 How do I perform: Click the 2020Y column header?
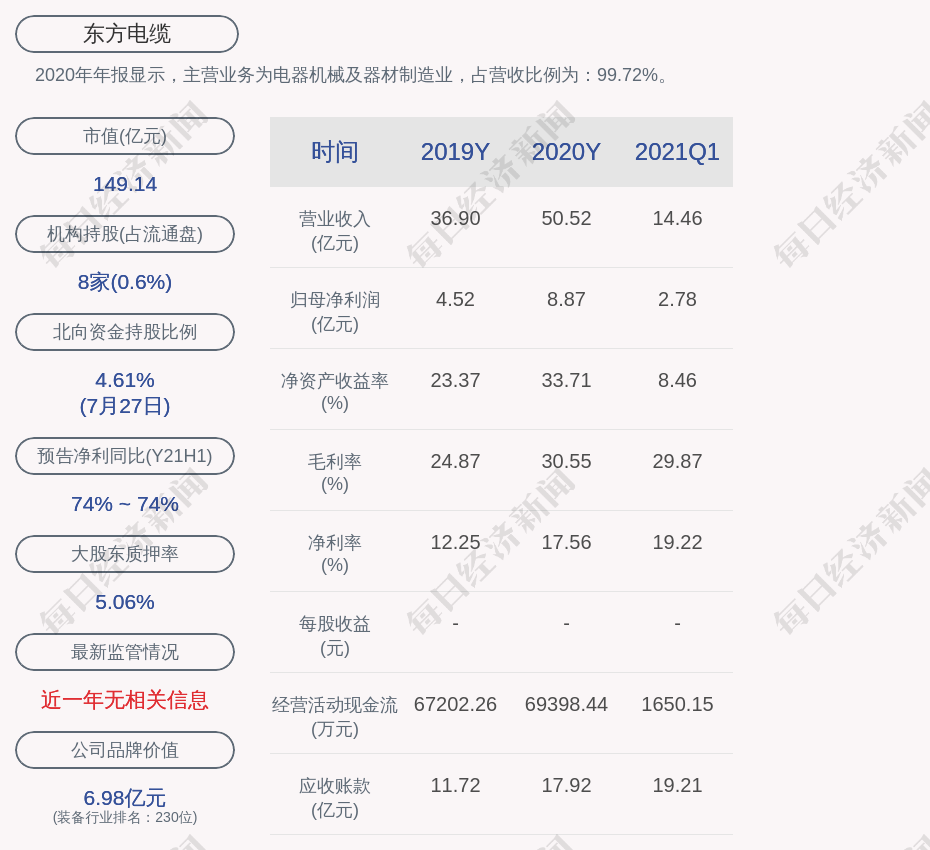566,152
